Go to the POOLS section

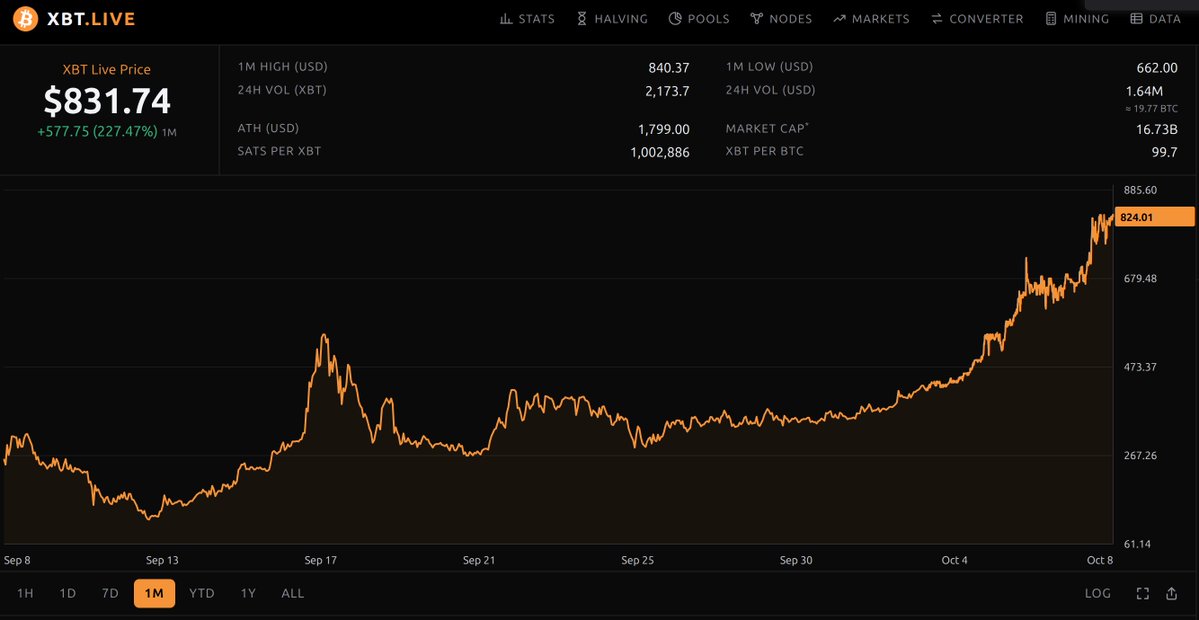click(709, 19)
